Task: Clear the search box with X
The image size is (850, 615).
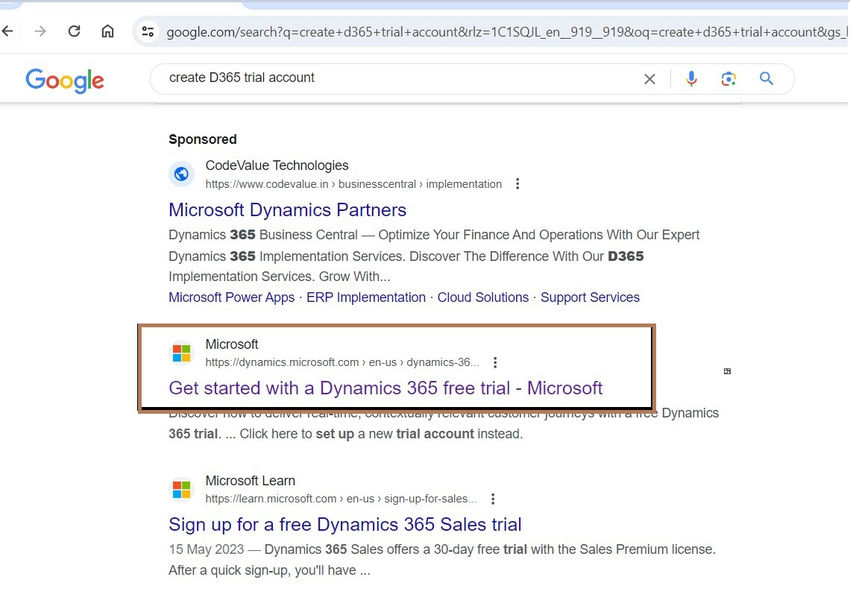Action: [649, 79]
